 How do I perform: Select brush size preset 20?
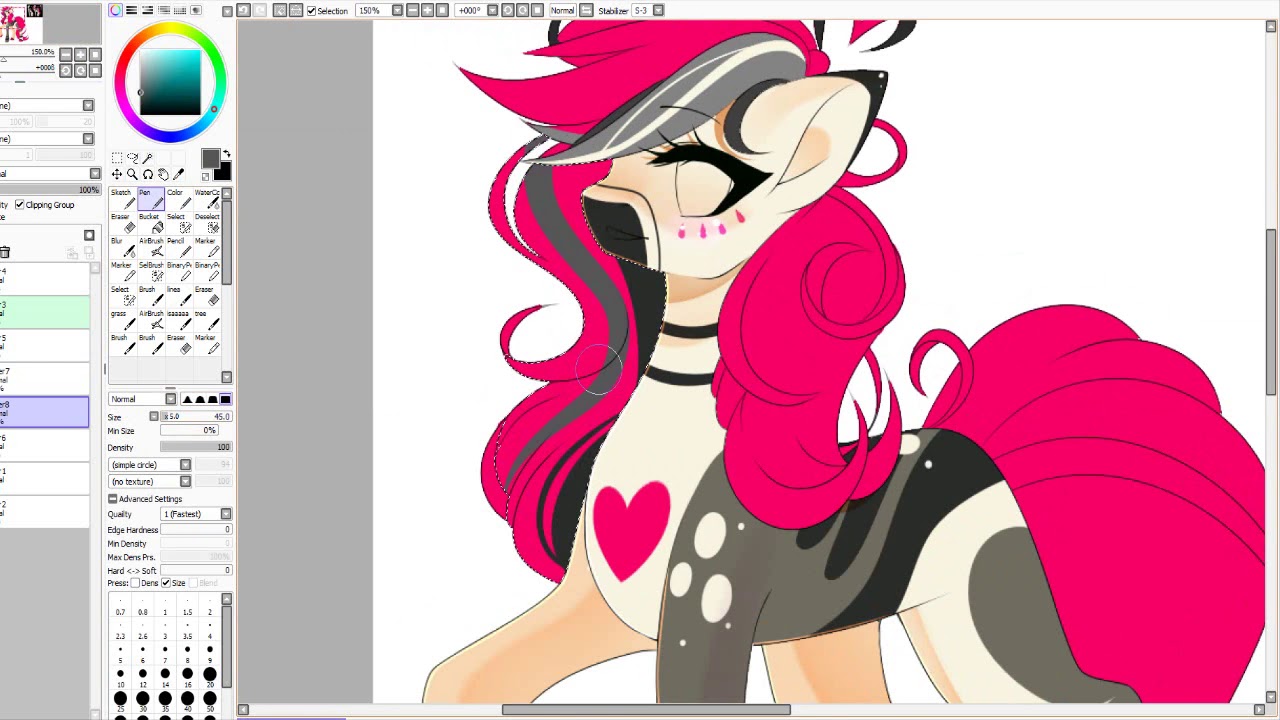point(210,677)
